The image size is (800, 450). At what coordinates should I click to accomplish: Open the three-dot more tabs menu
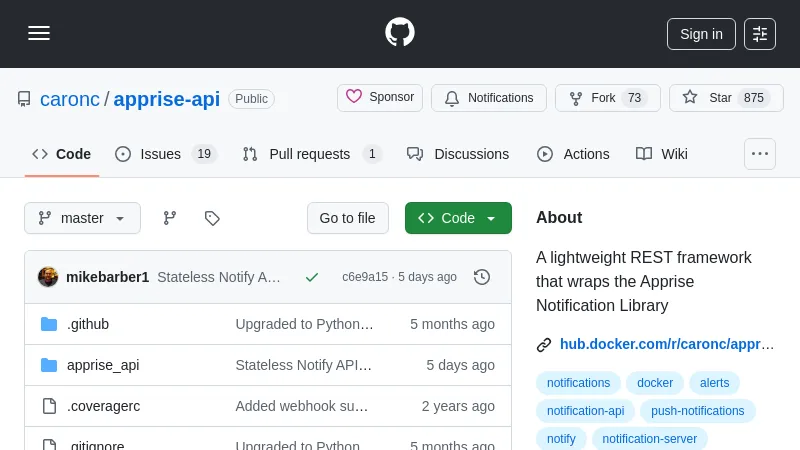click(x=760, y=154)
